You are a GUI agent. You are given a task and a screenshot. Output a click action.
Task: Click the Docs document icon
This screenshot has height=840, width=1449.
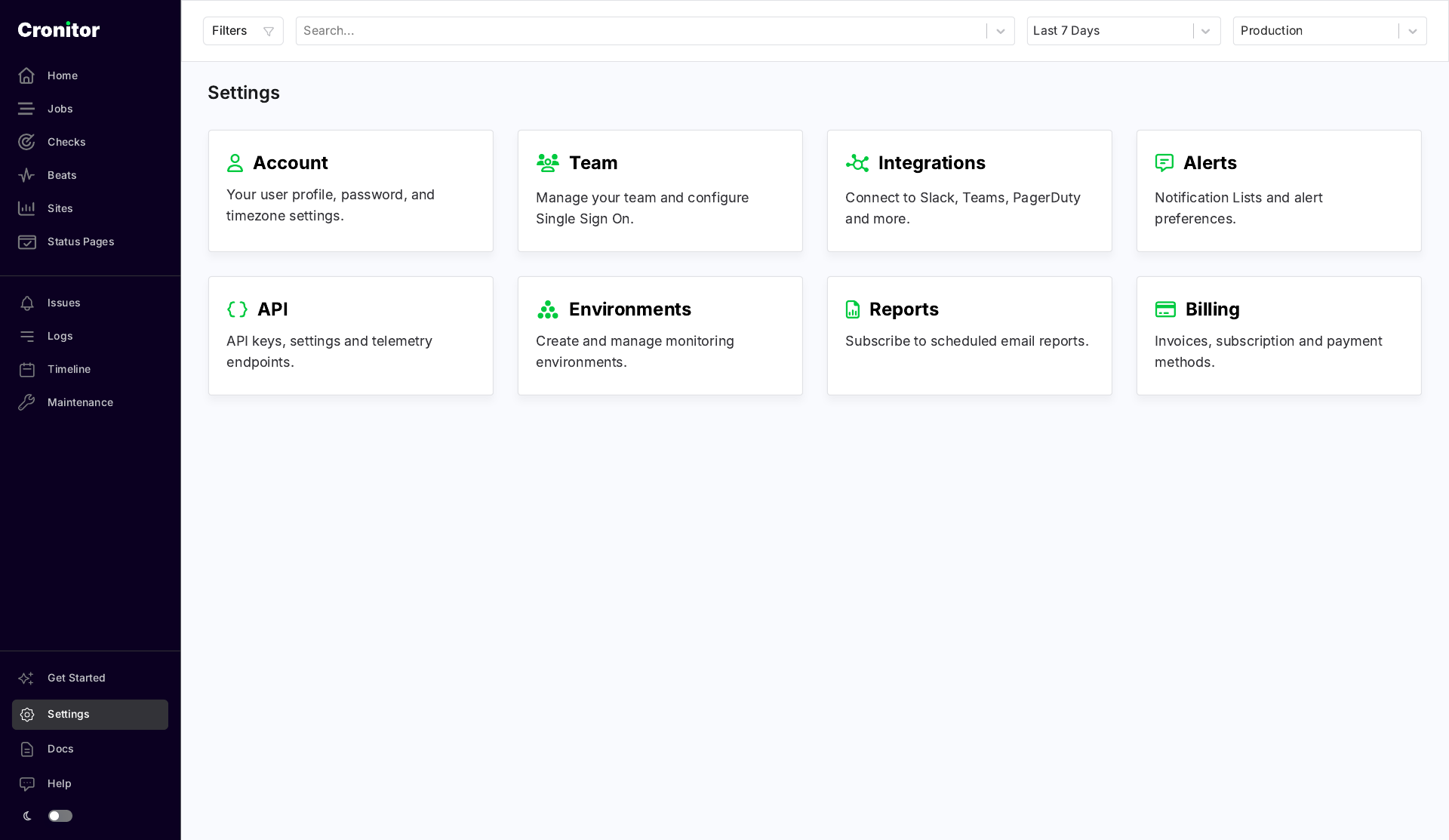point(27,749)
